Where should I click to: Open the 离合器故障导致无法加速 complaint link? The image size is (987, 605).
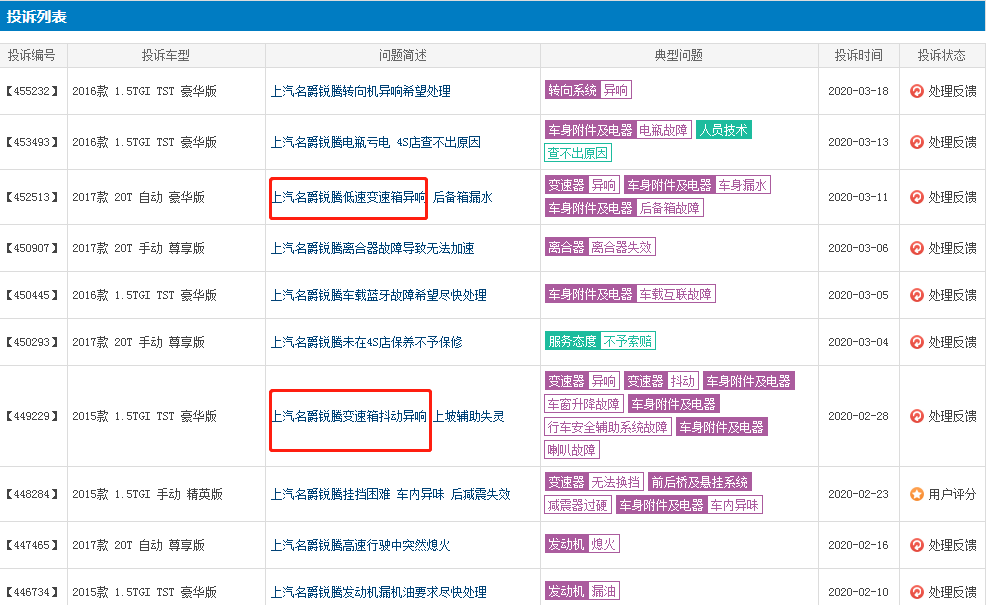[x=372, y=248]
